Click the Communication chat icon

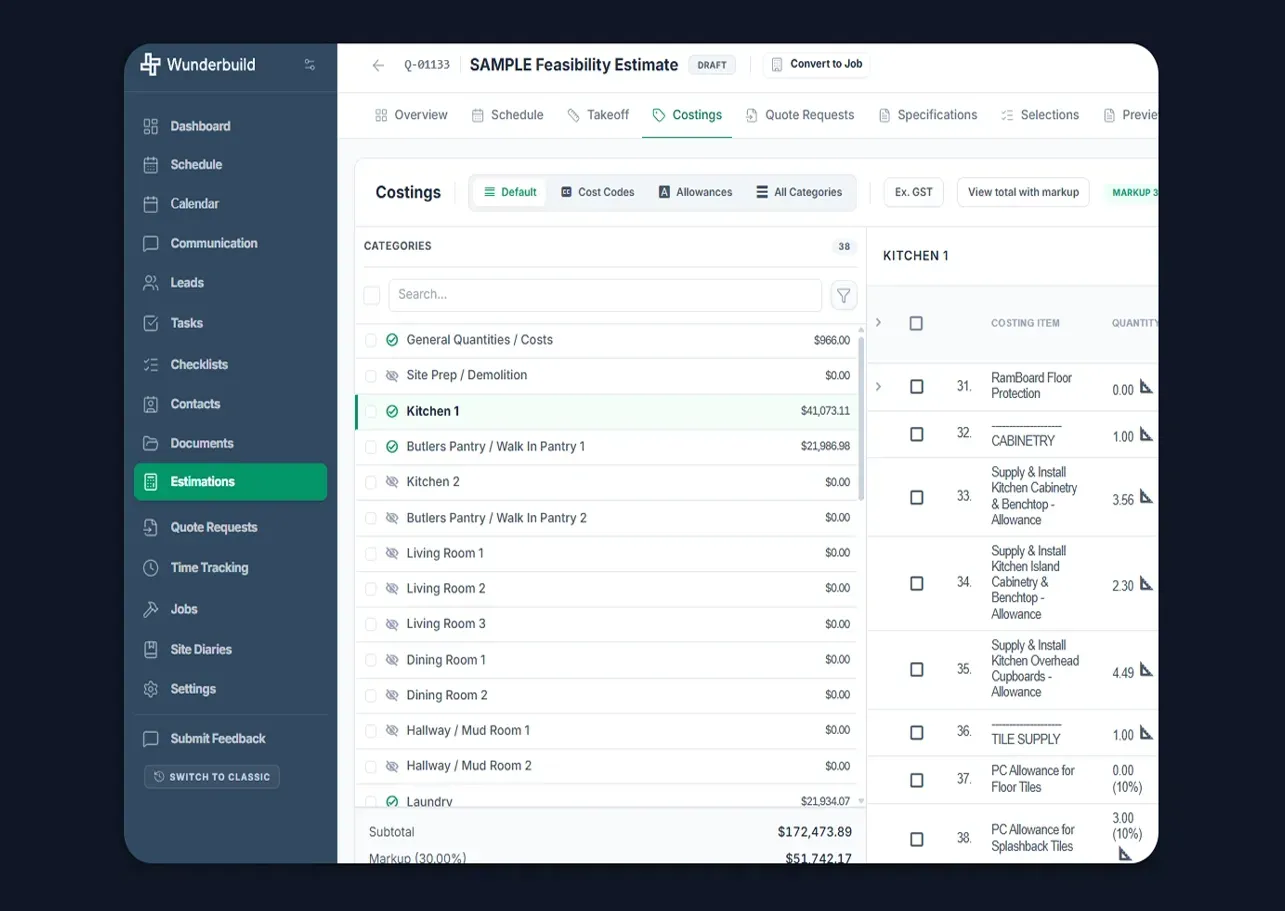151,243
